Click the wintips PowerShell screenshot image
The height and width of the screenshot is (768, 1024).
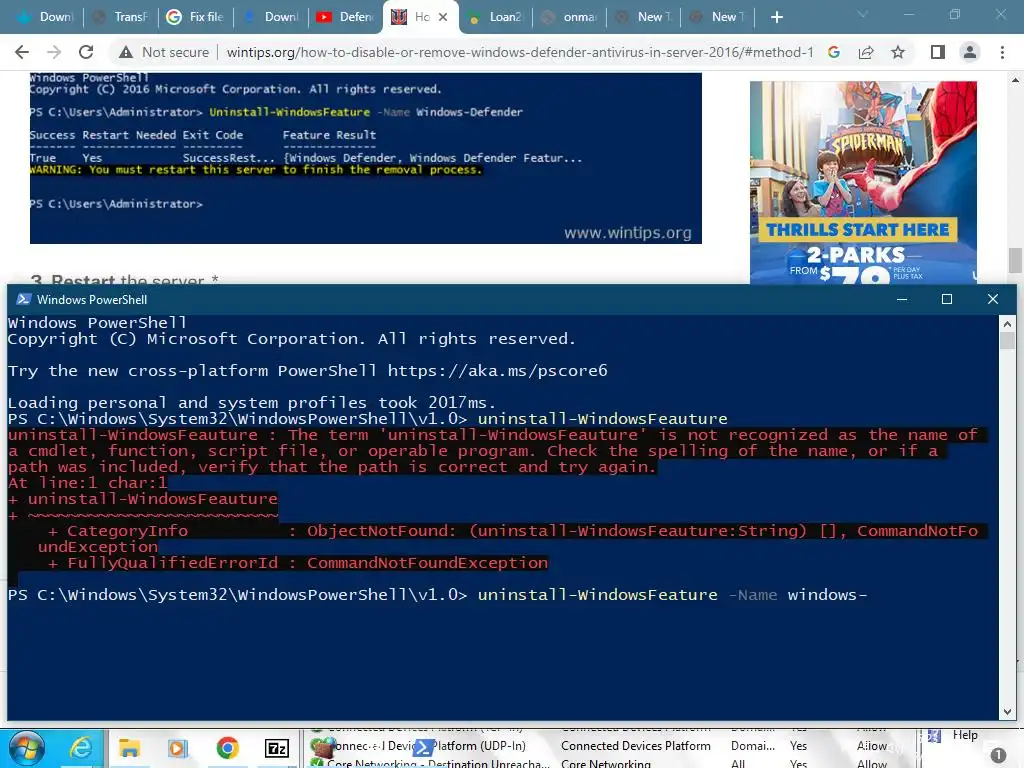[x=366, y=158]
